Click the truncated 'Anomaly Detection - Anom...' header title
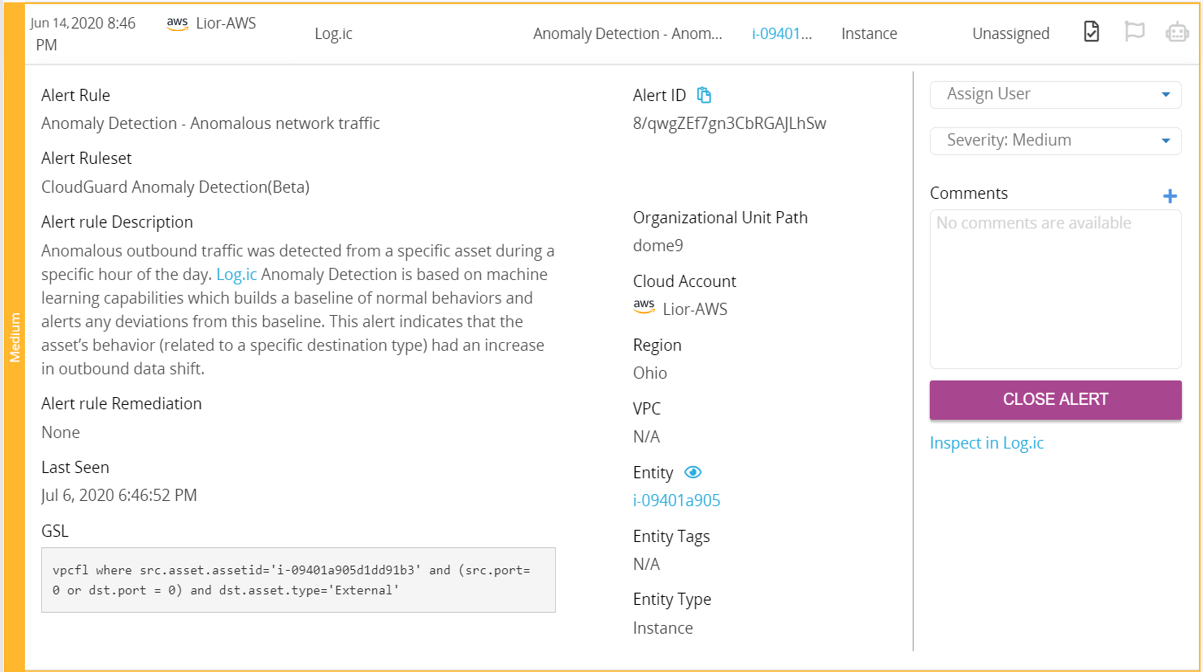Viewport: 1203px width, 672px height. click(628, 33)
